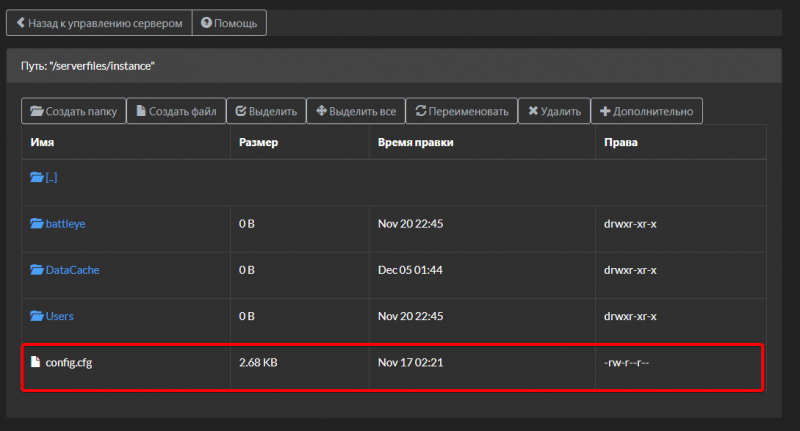Click the Nov 17 02:21 timestamp
Viewport: 800px width, 431px height.
tap(411, 363)
